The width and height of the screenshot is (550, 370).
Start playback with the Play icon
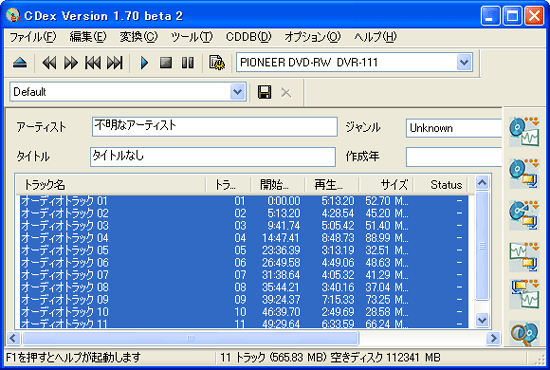click(x=144, y=63)
